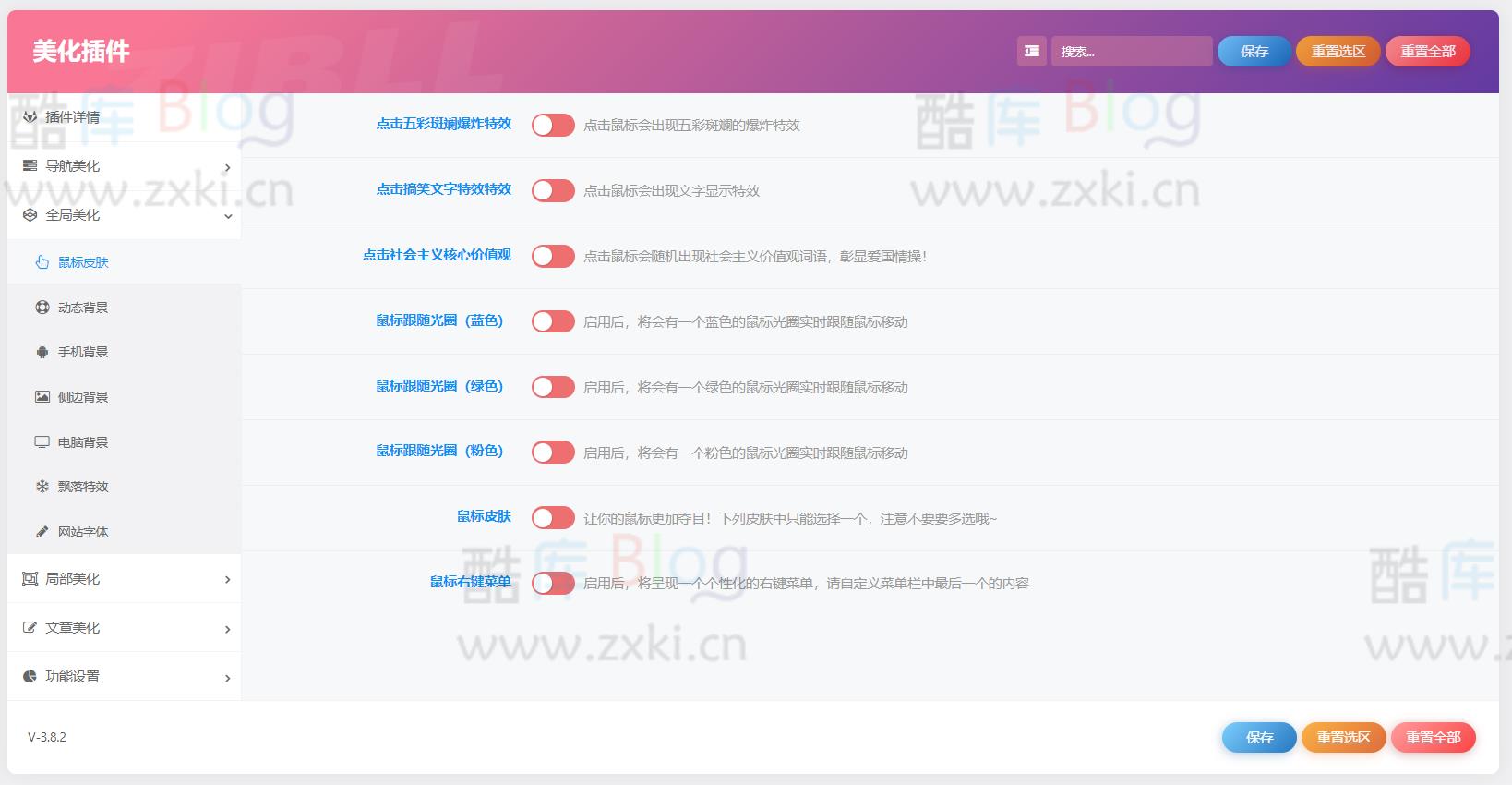The width and height of the screenshot is (1512, 785).
Task: Click the 功能设置 pie chart icon
Action: pyautogui.click(x=30, y=677)
